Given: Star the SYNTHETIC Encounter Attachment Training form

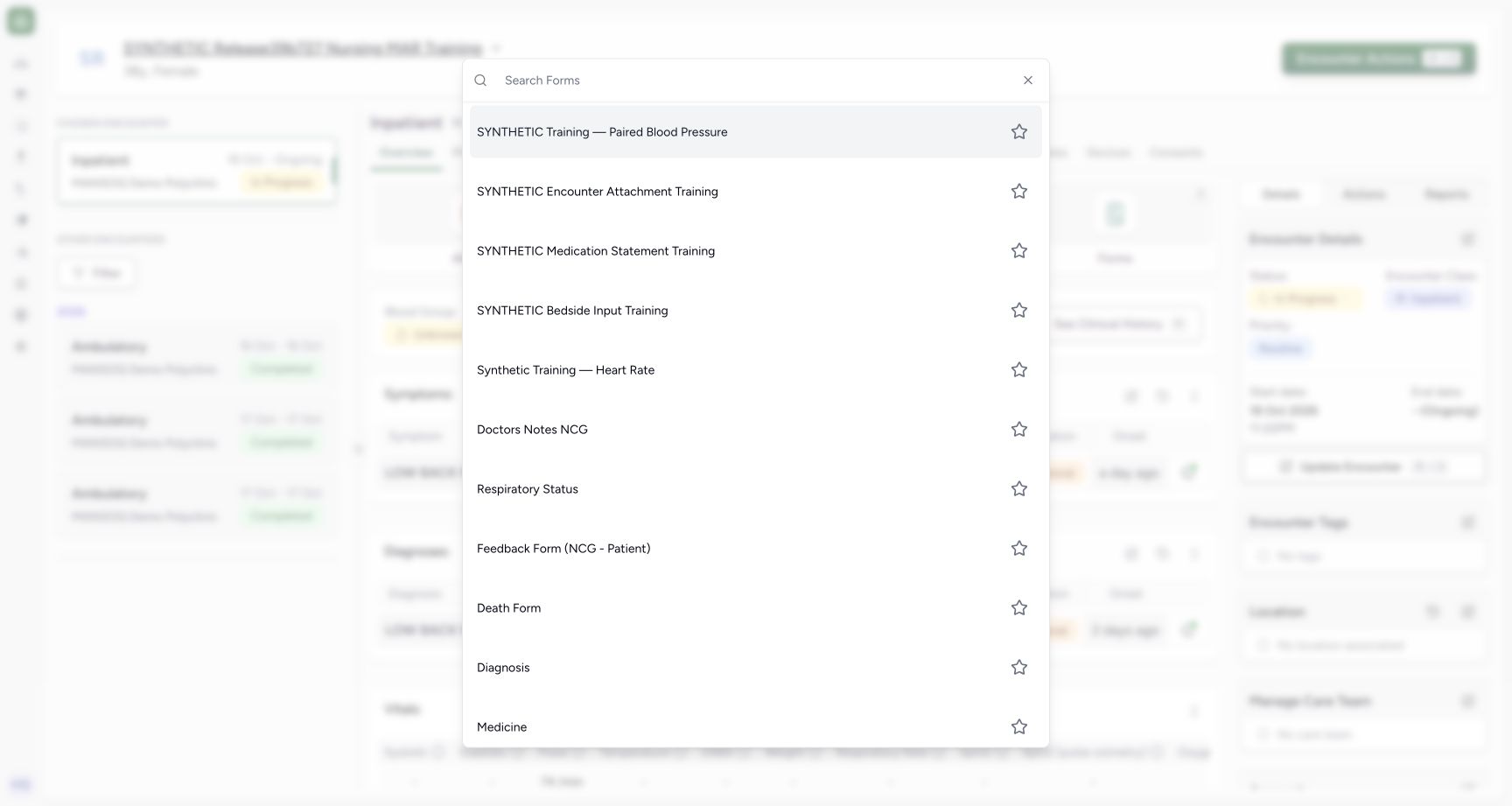Looking at the screenshot, I should [x=1019, y=192].
